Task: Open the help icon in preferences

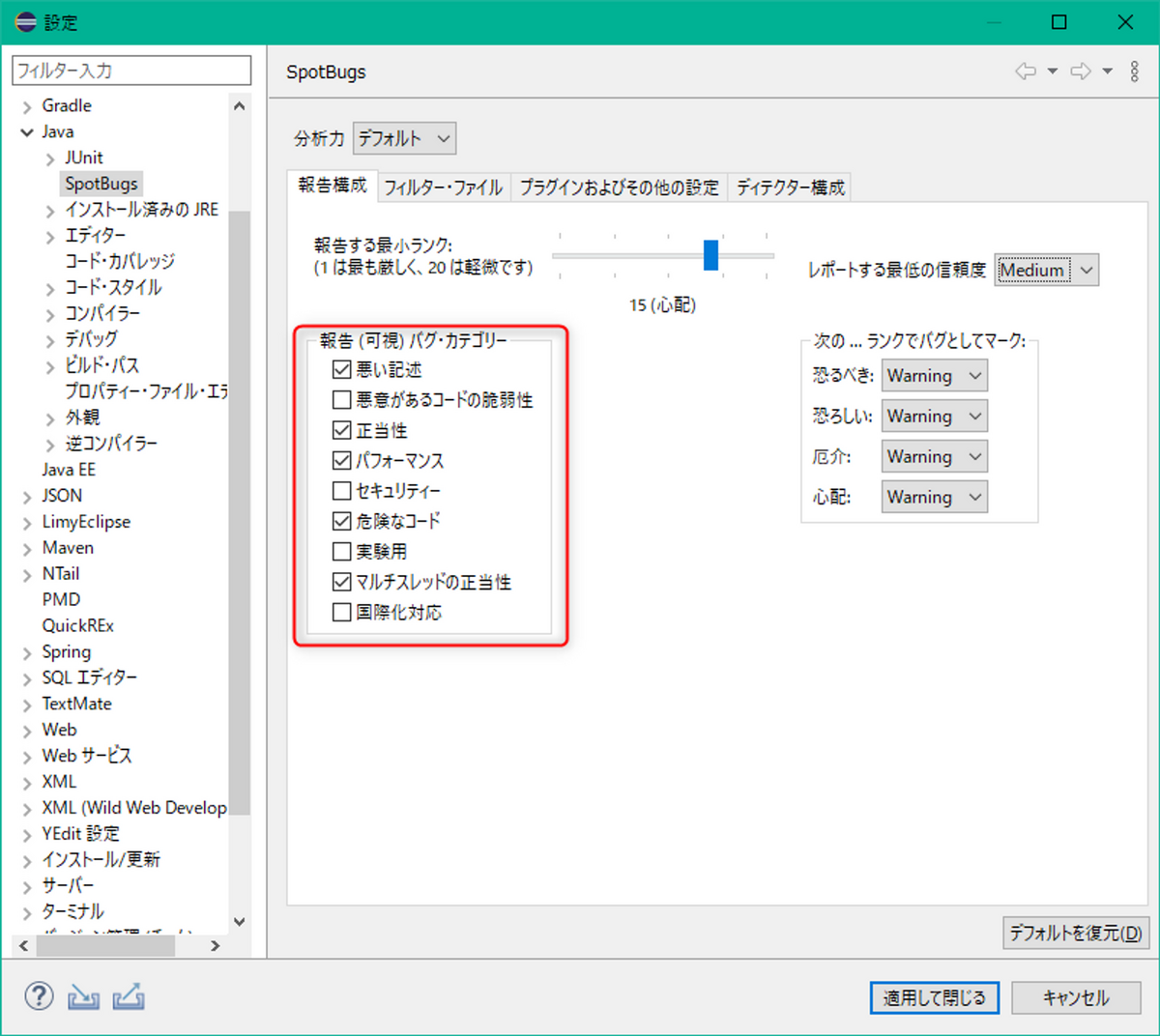Action: (38, 996)
